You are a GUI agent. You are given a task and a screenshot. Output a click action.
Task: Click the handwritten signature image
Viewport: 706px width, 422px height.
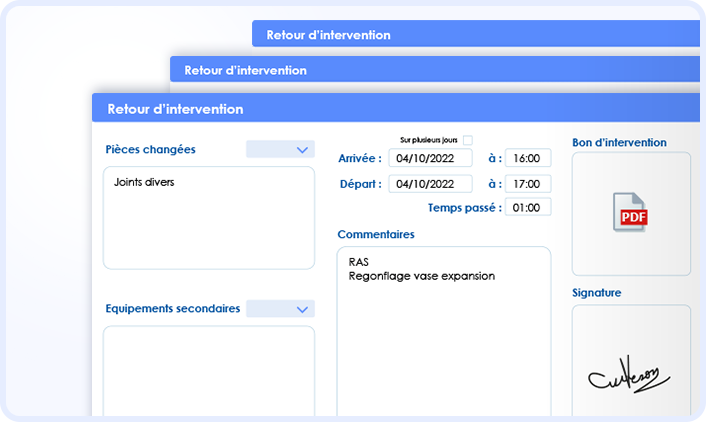(629, 375)
